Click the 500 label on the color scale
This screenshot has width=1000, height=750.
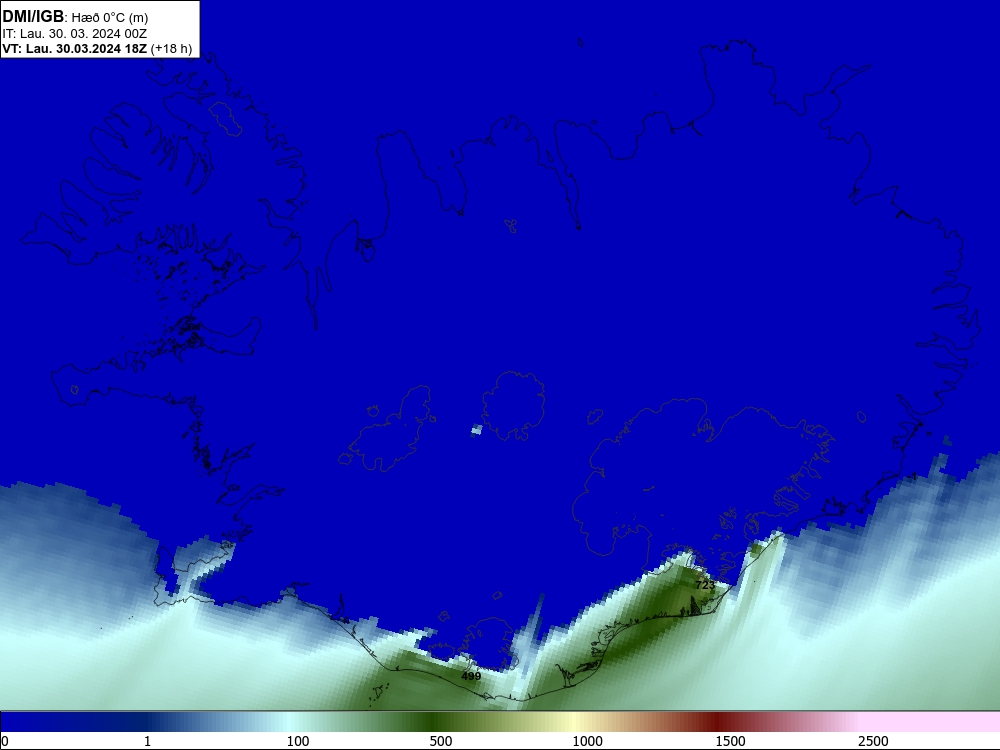(441, 741)
